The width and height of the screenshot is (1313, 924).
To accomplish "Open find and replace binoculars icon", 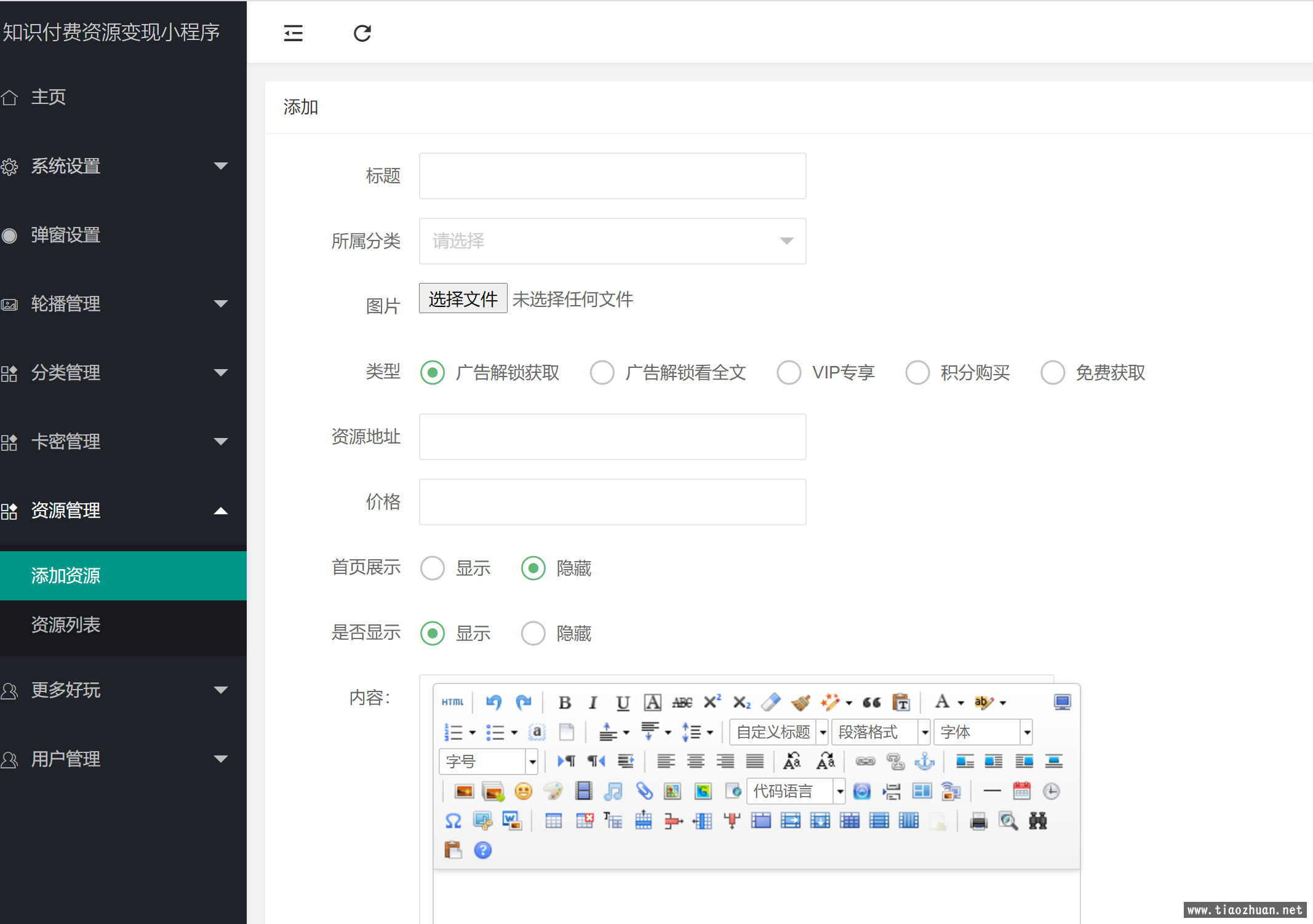I will pos(1038,821).
